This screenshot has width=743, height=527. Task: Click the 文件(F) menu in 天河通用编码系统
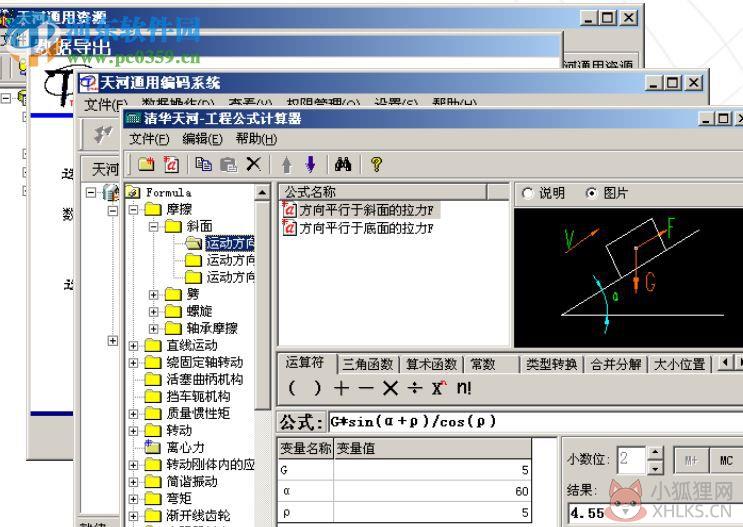tap(107, 104)
